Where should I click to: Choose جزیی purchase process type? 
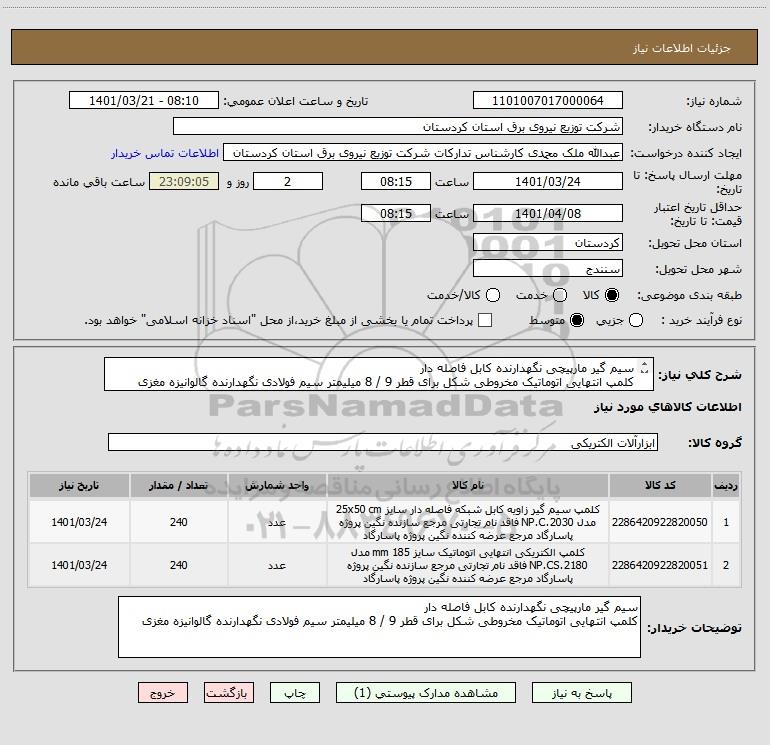point(636,320)
